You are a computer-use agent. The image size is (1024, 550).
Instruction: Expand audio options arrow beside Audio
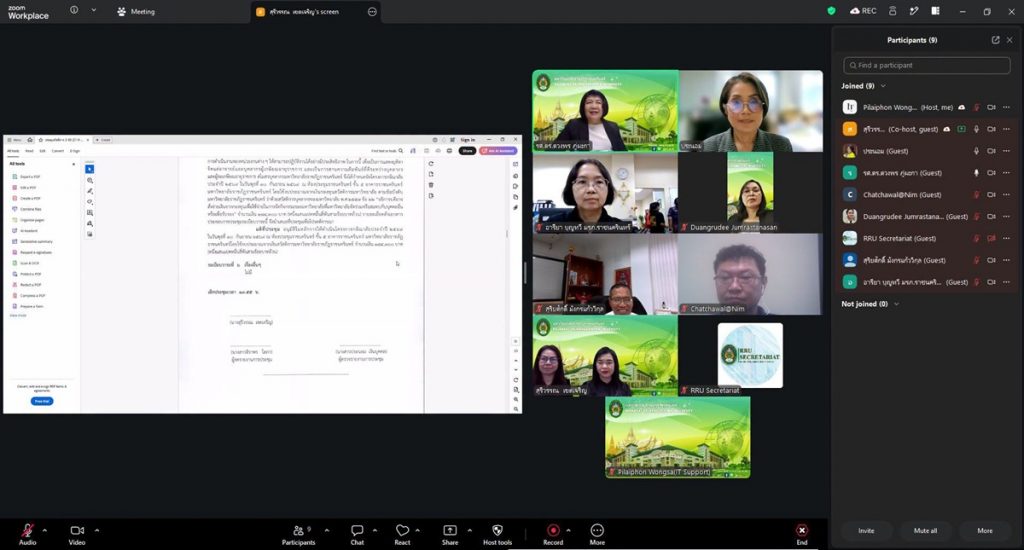[45, 530]
